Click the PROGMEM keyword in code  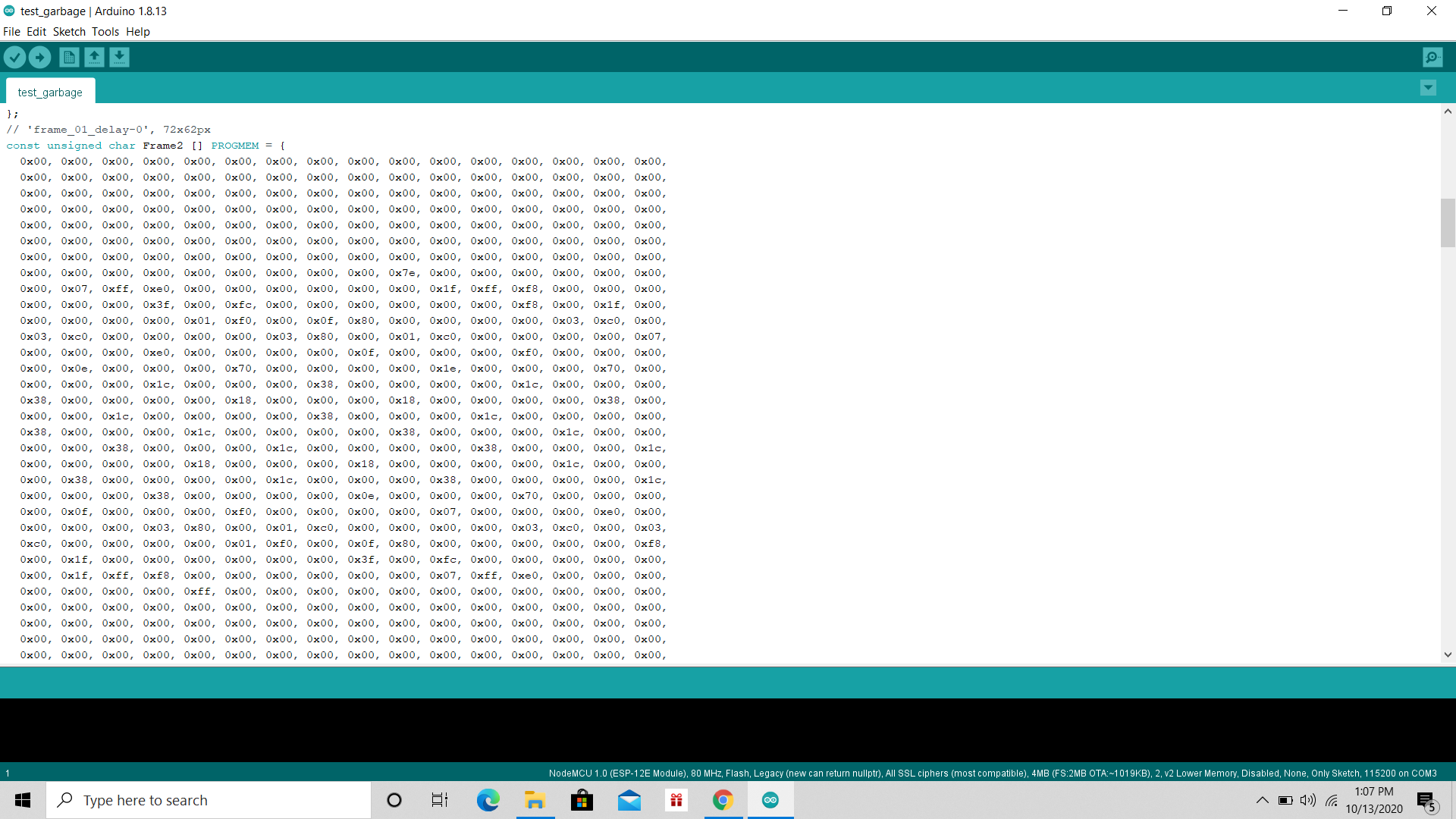pos(235,146)
